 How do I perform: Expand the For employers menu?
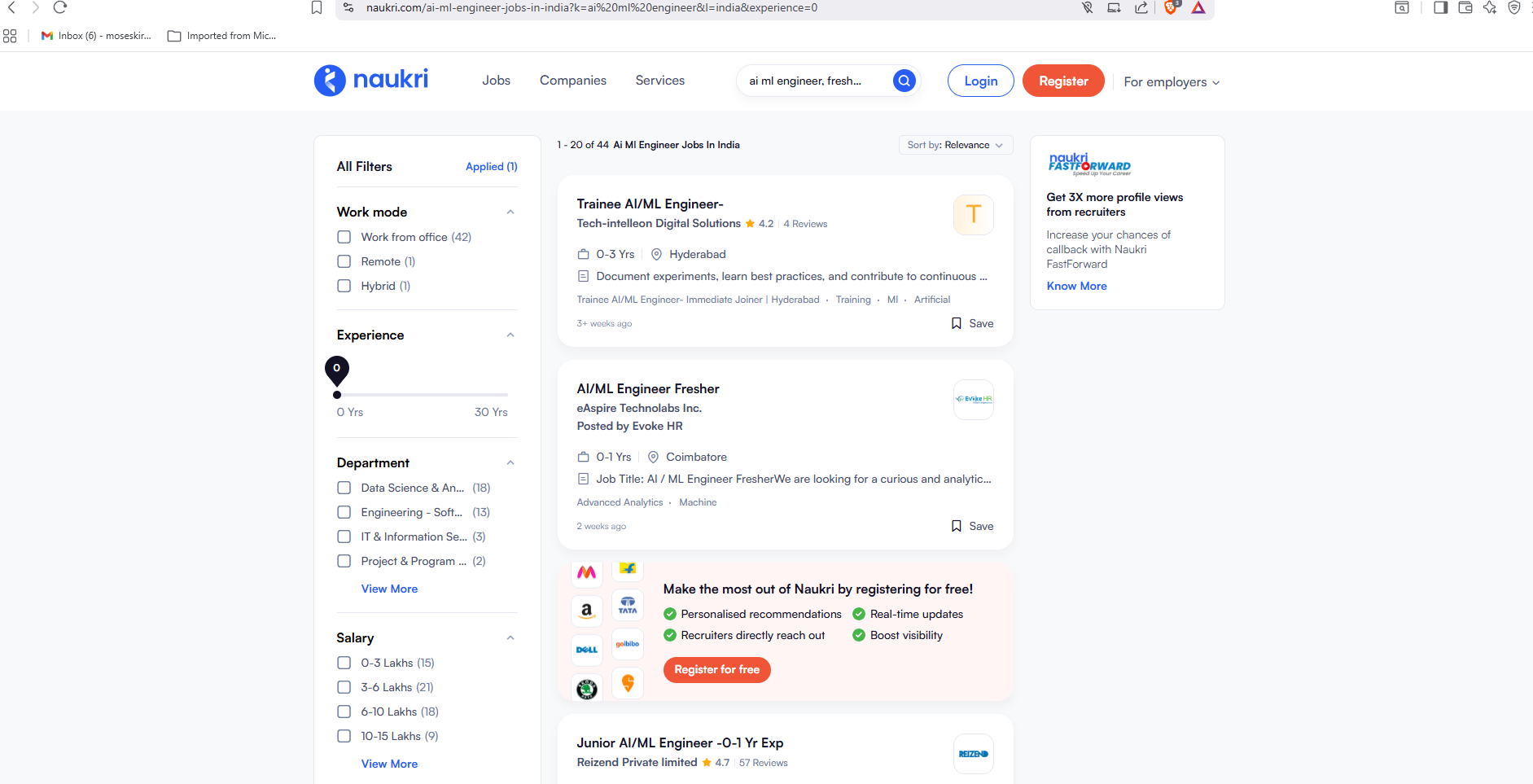1171,82
